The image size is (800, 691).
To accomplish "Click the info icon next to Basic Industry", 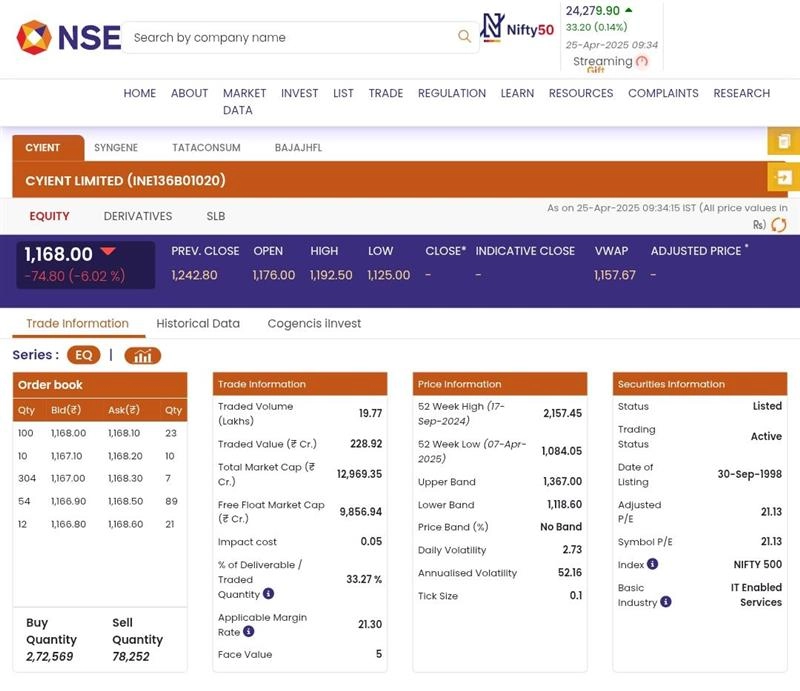I will coord(666,602).
